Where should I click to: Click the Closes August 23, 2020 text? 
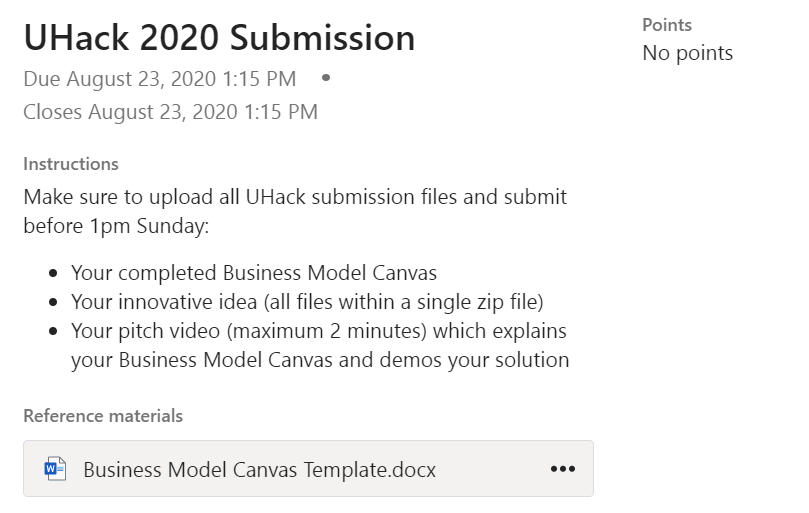click(170, 112)
